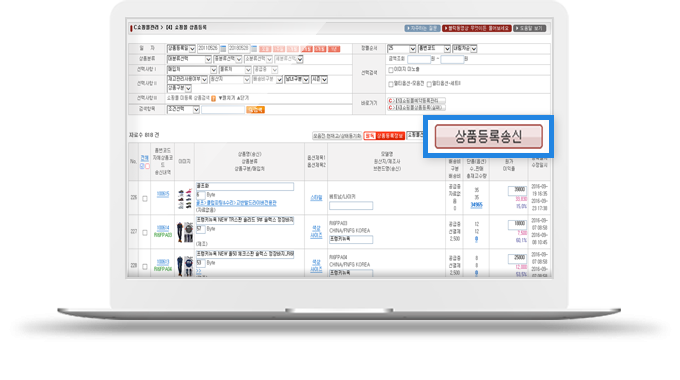Open product code link 100615
680x380 pixels.
(x=163, y=194)
